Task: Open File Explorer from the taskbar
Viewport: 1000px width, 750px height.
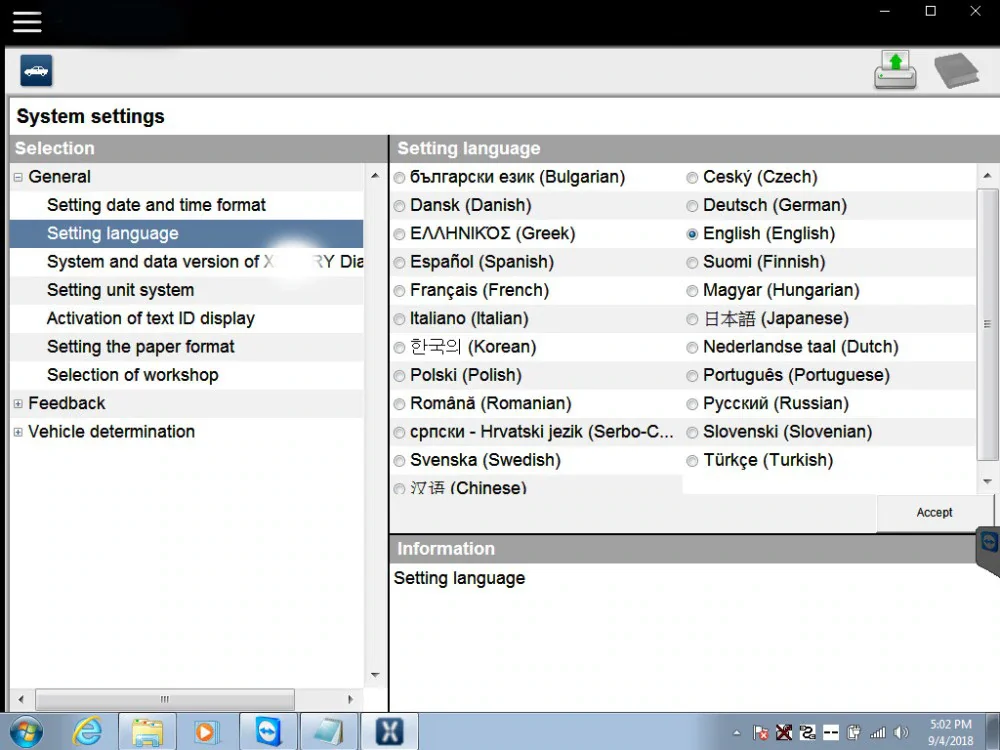Action: (x=147, y=732)
